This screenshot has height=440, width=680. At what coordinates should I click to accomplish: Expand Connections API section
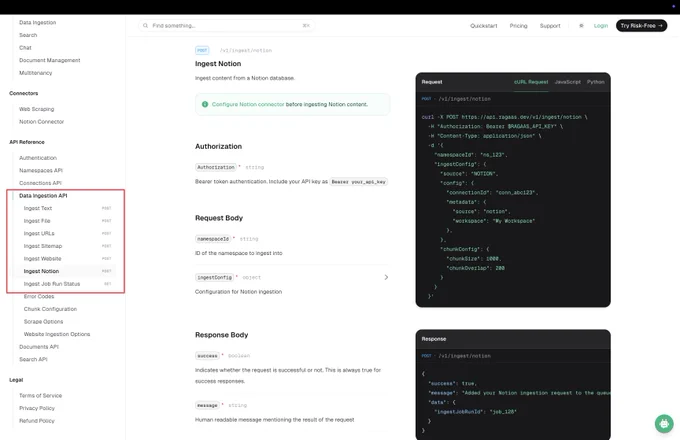point(40,183)
